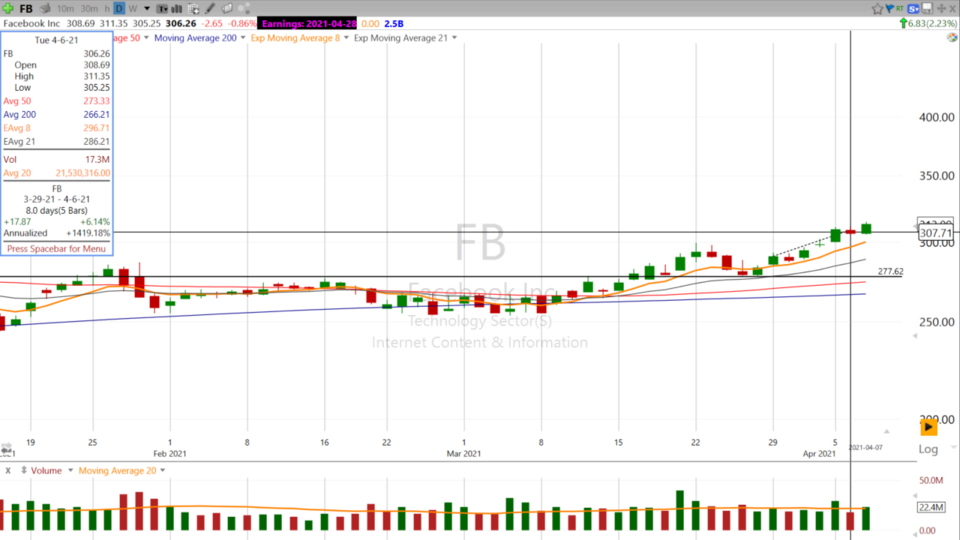This screenshot has height=540, width=960.
Task: Click the favorite star icon
Action: pyautogui.click(x=877, y=9)
